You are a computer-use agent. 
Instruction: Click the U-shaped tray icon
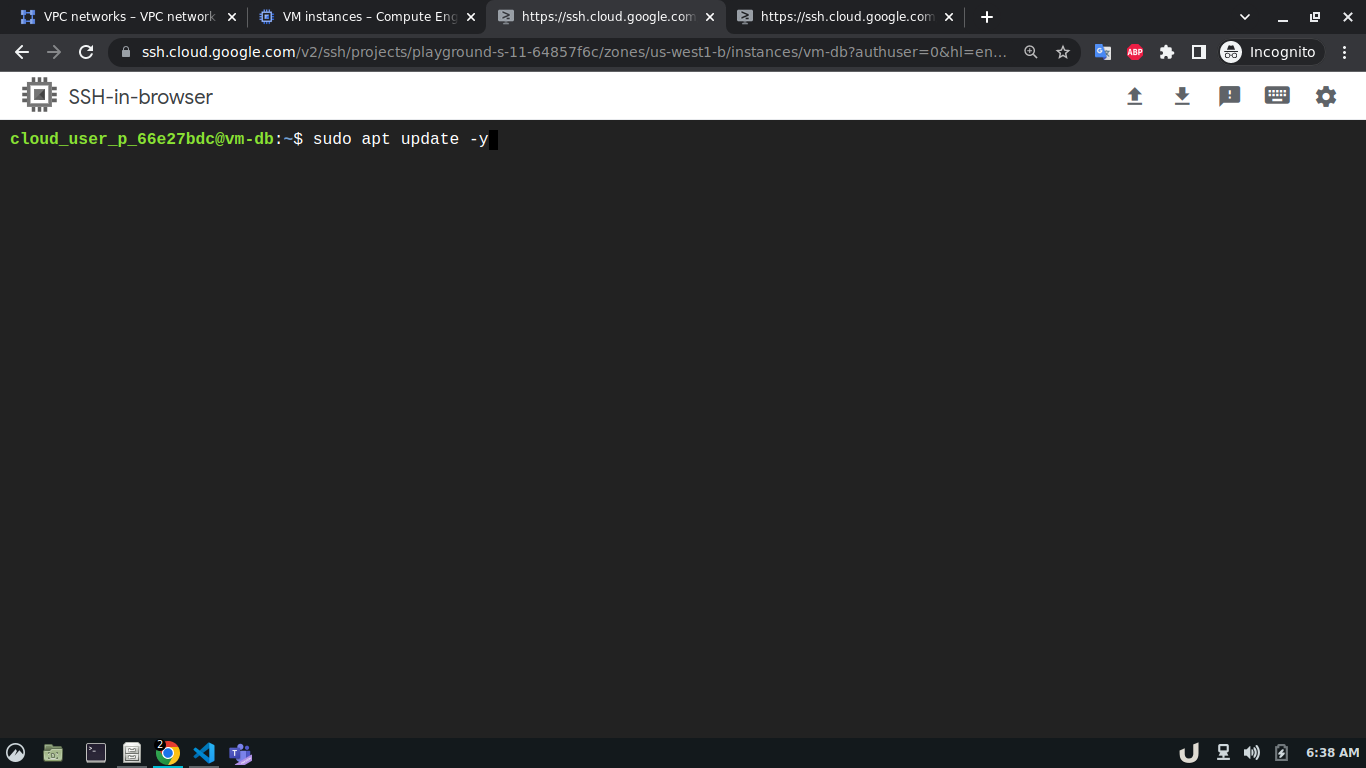click(x=1190, y=753)
